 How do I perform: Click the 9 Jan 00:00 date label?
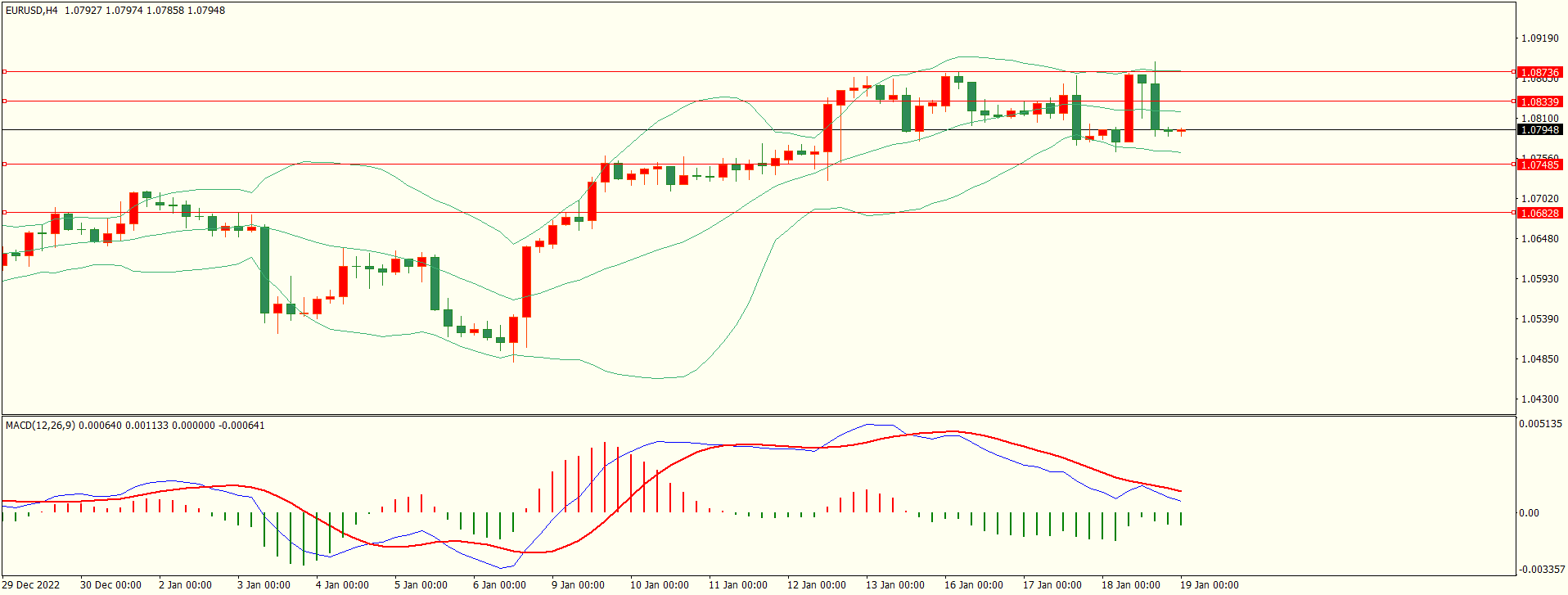pyautogui.click(x=578, y=585)
